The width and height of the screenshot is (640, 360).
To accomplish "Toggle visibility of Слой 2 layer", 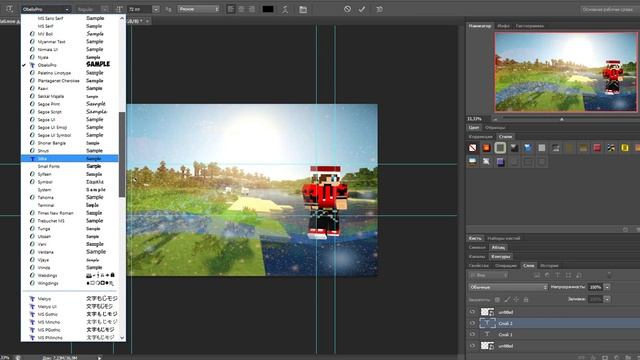I will pos(472,323).
